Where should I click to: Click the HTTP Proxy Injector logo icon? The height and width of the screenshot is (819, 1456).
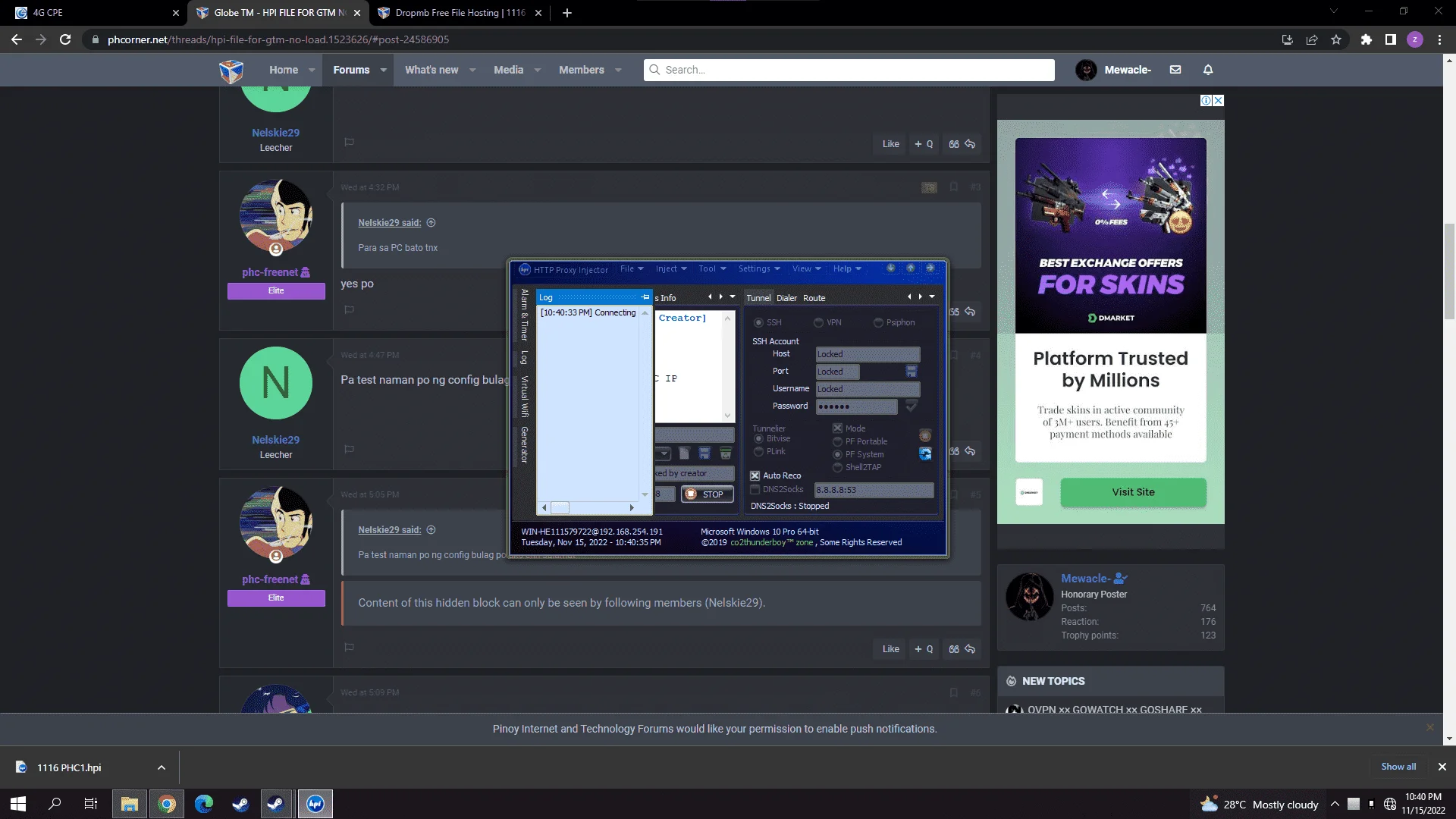tap(524, 269)
